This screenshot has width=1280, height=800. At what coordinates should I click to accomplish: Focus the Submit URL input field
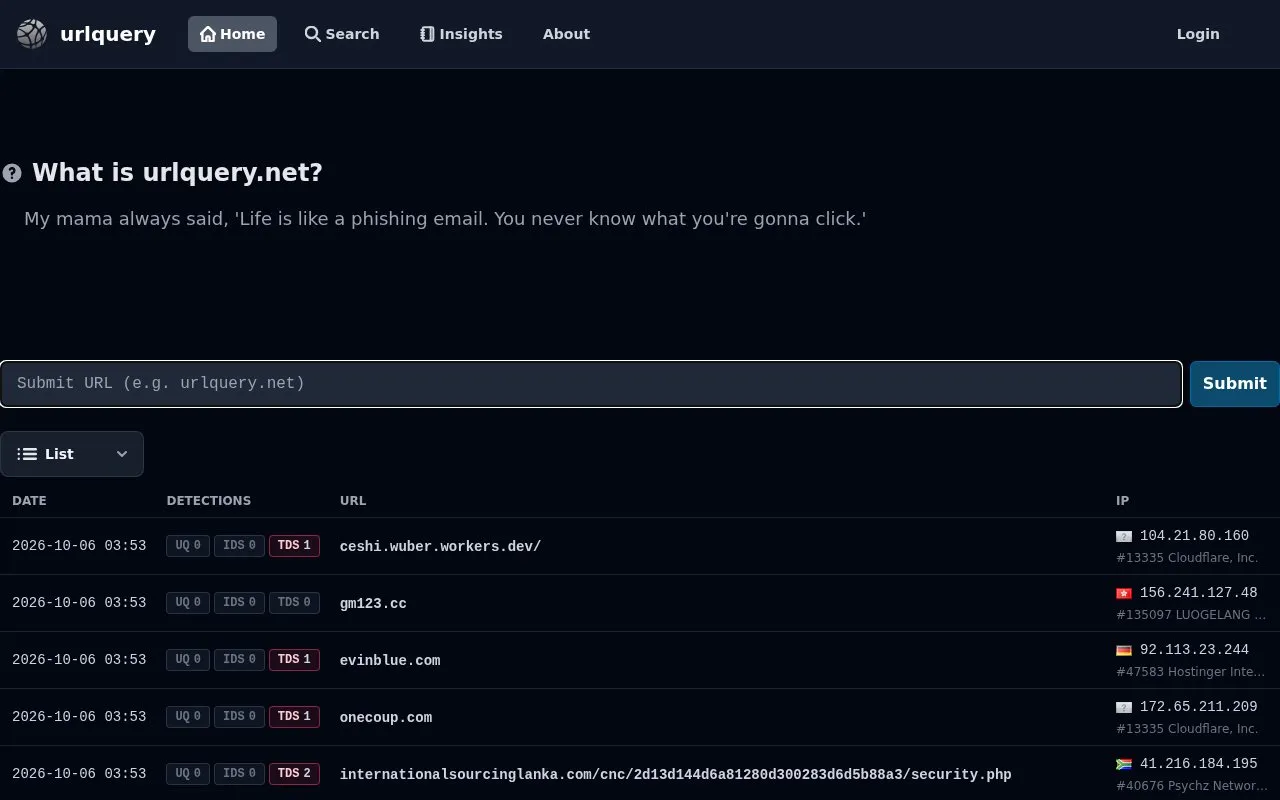pos(591,384)
